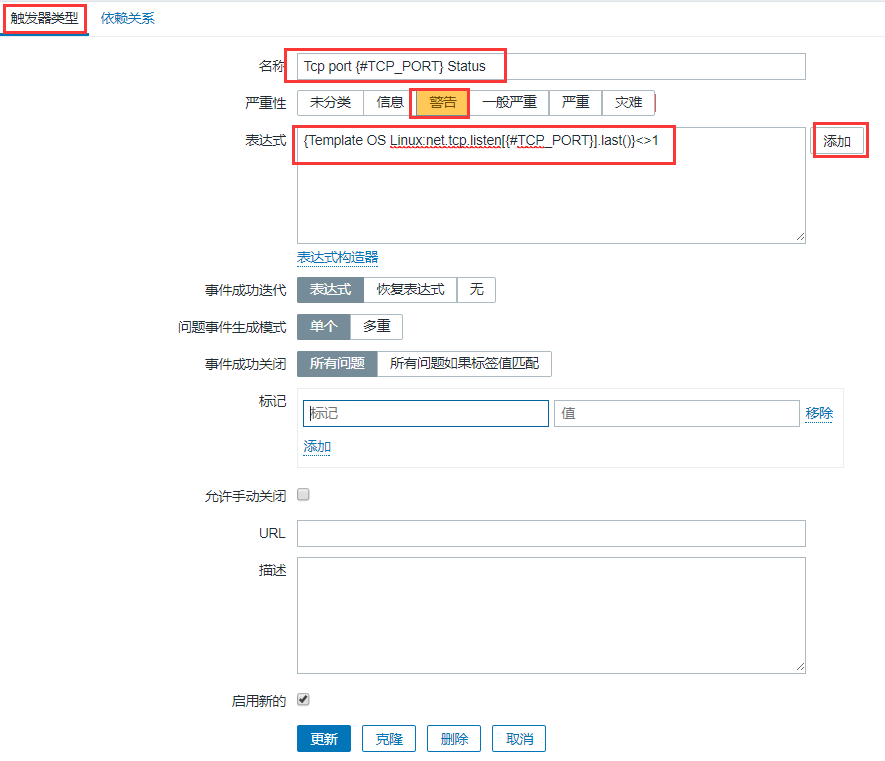This screenshot has height=761, width=885.
Task: Click the 标记 tag name field
Action: pos(426,413)
